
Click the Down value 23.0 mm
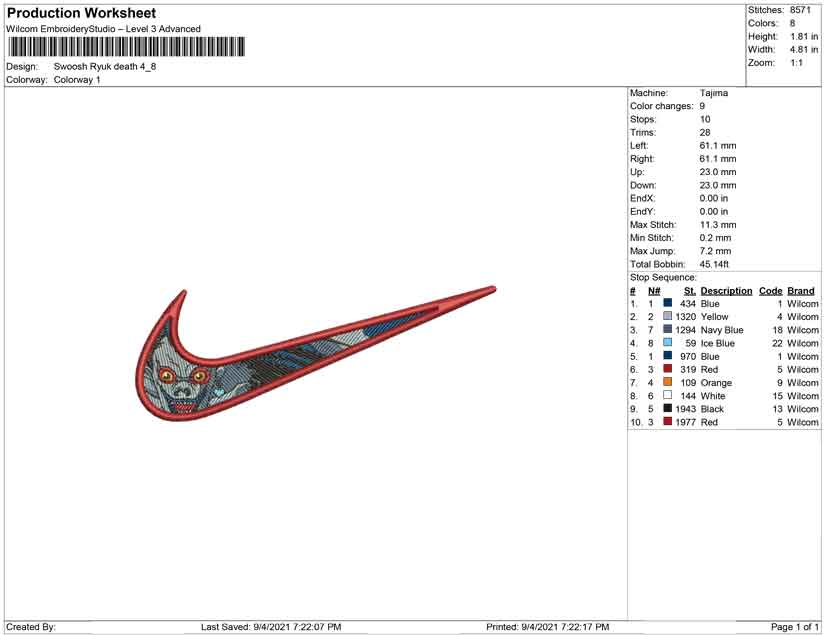pos(718,185)
